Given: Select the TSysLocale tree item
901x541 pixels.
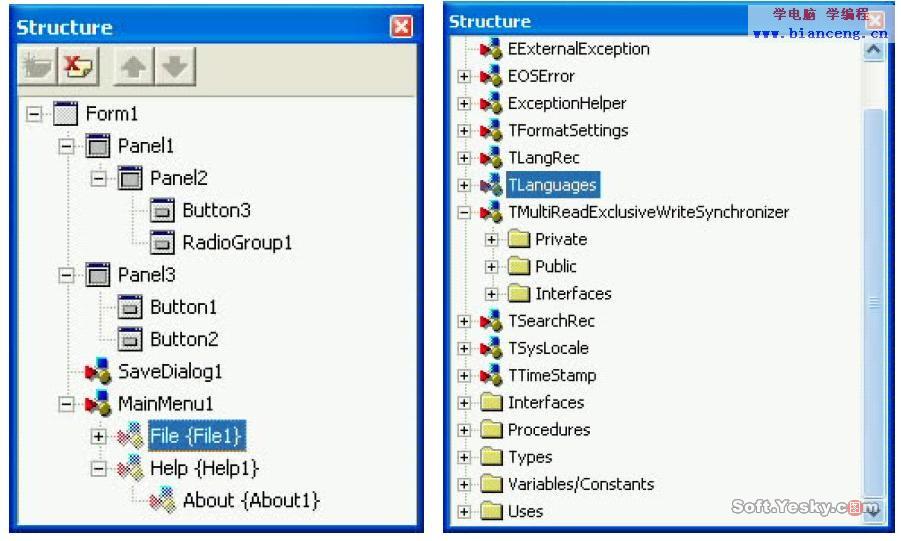Looking at the screenshot, I should [x=548, y=348].
